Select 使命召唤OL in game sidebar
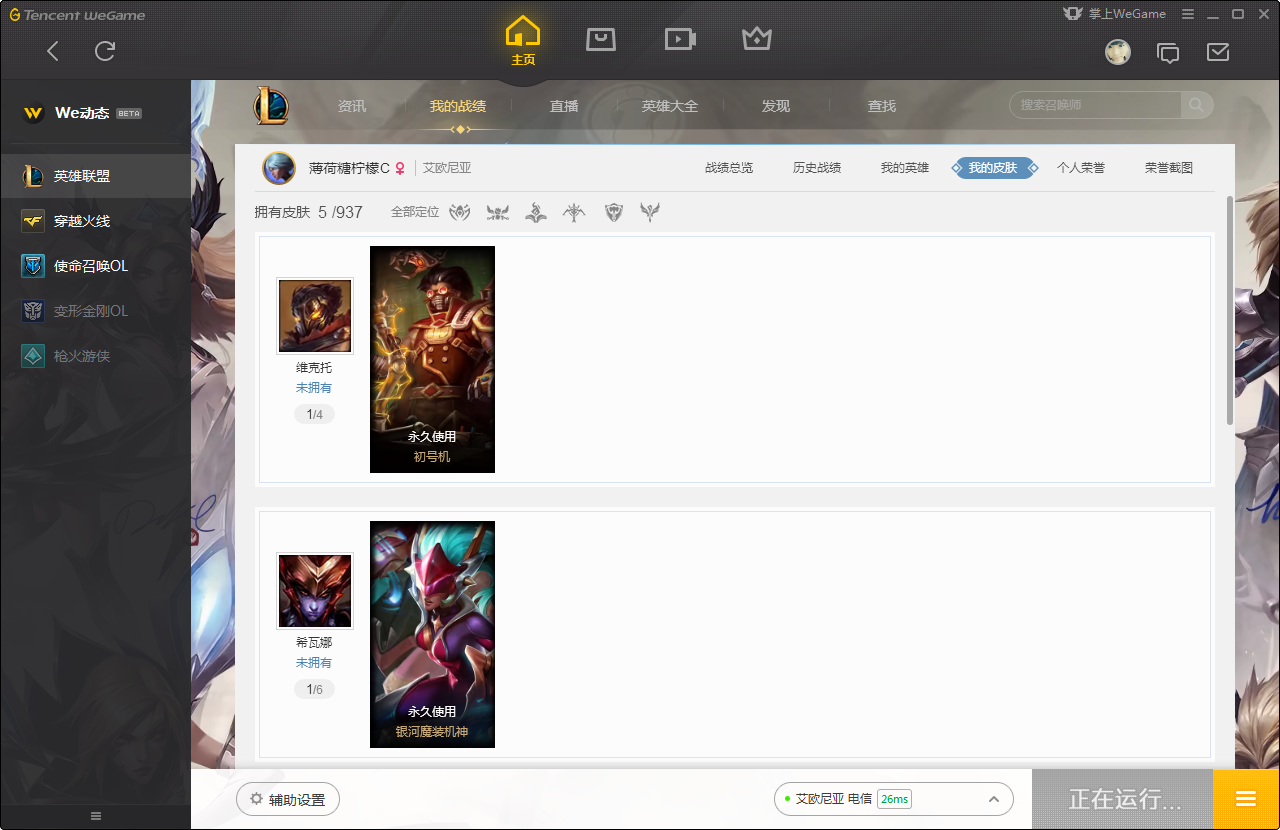The width and height of the screenshot is (1280, 830). point(95,266)
